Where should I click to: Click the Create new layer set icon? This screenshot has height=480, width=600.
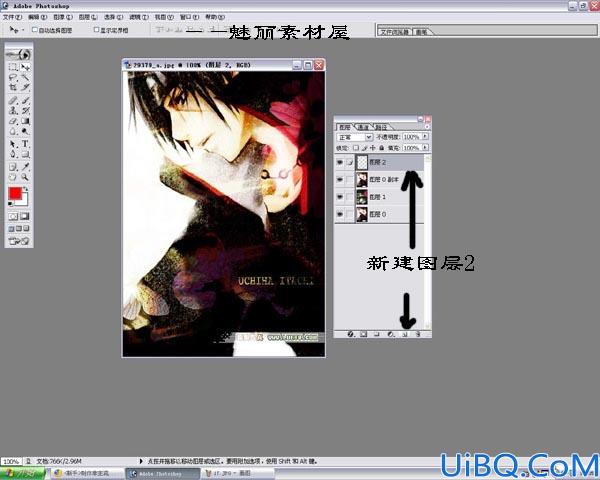pos(377,334)
